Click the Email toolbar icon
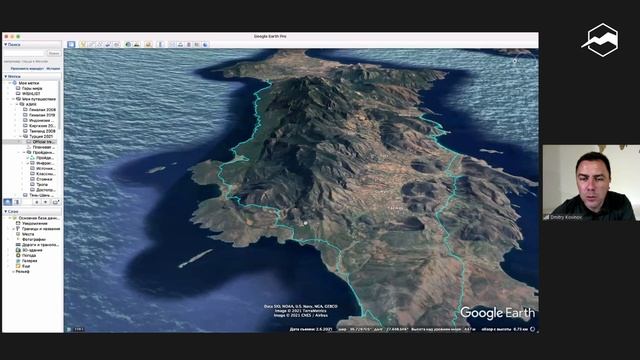The width and height of the screenshot is (640, 360). tap(172, 44)
